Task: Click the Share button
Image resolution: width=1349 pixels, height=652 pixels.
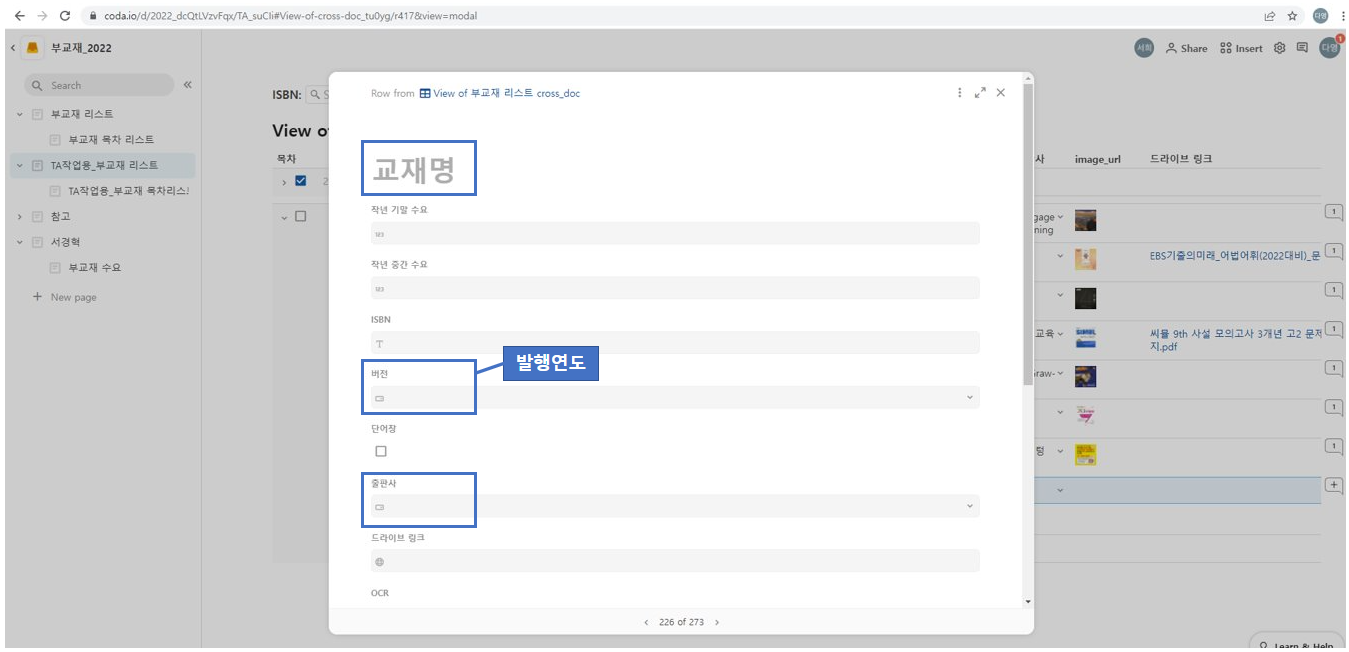Action: (x=1186, y=48)
